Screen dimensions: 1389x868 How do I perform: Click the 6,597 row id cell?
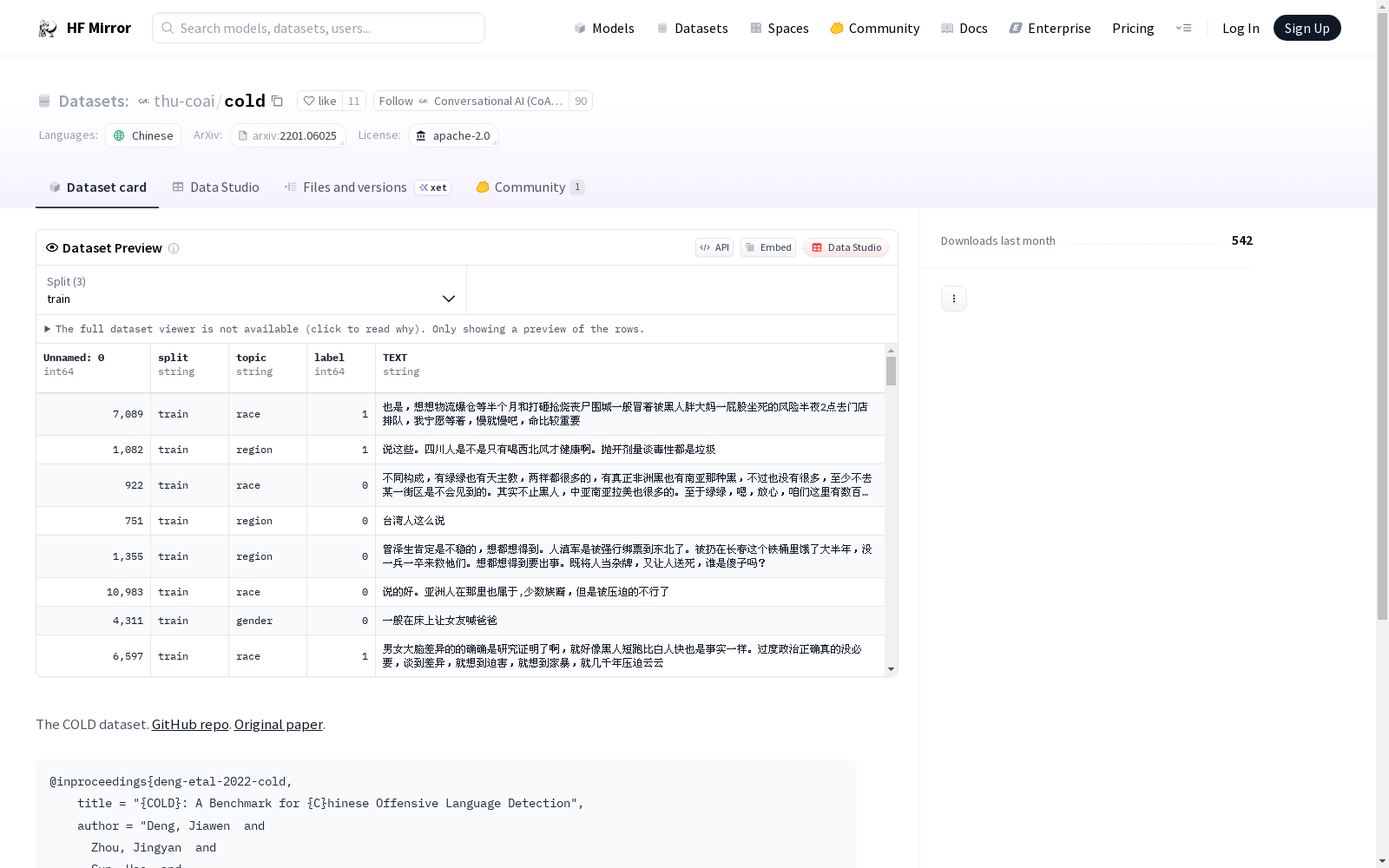[x=94, y=656]
